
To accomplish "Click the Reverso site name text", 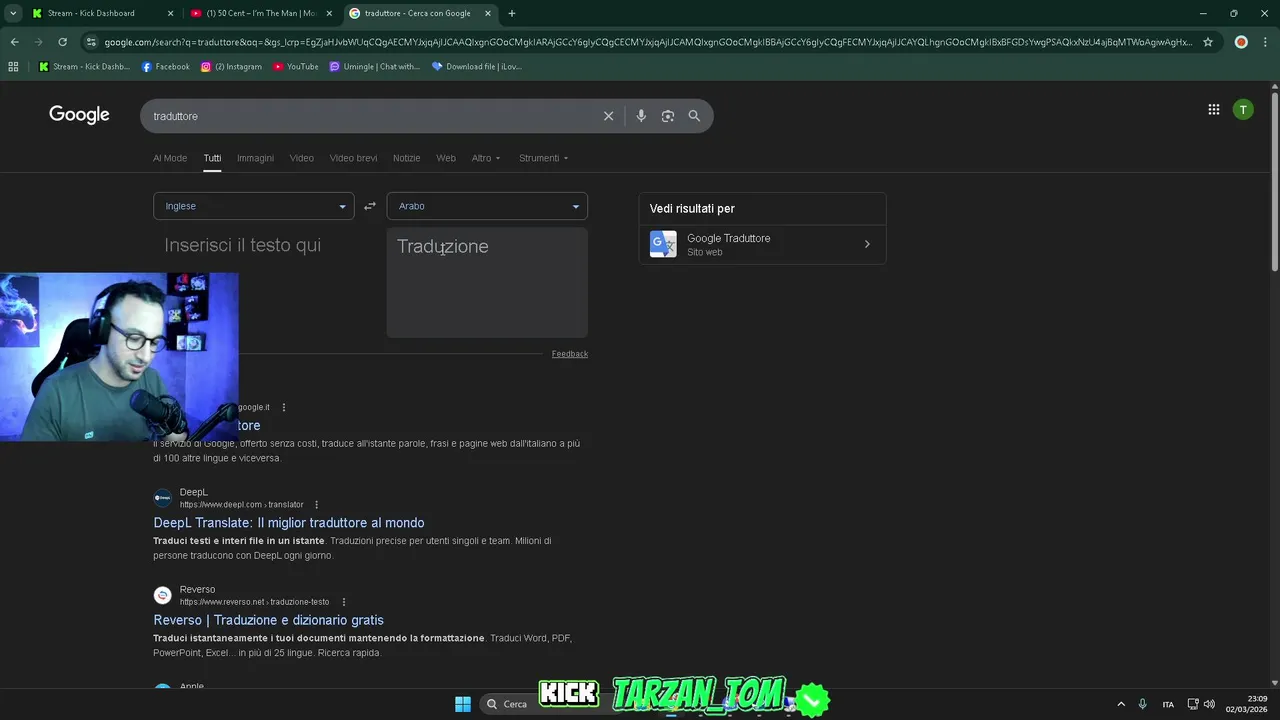I will click(x=197, y=589).
